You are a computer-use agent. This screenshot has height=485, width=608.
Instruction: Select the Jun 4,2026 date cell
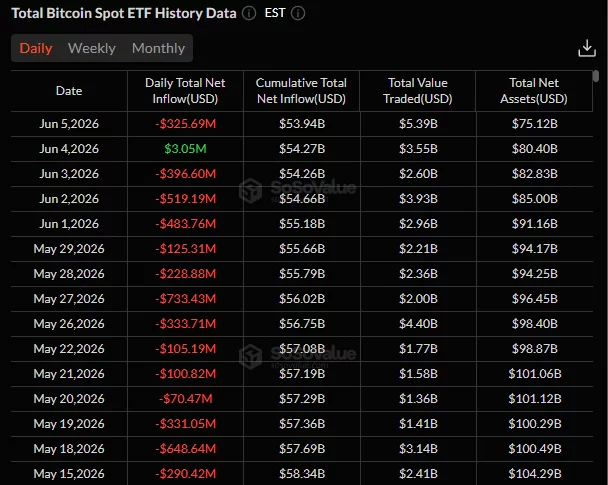click(69, 148)
